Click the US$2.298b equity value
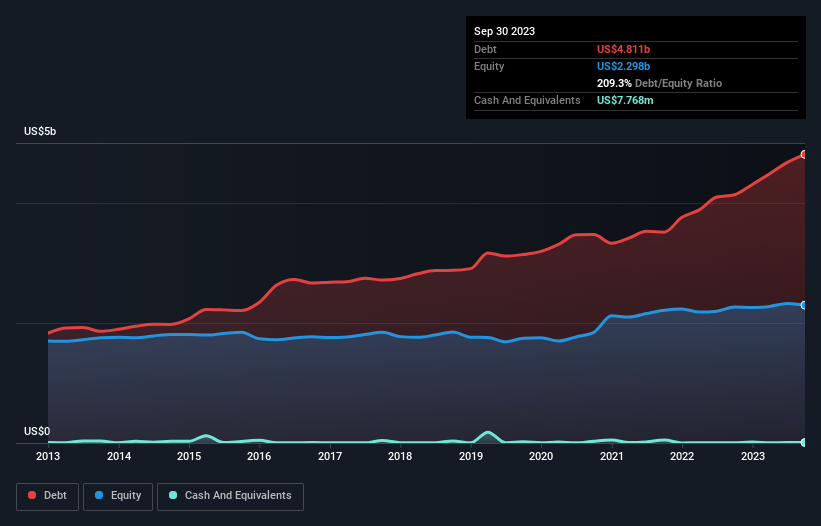The width and height of the screenshot is (821, 526). [623, 66]
